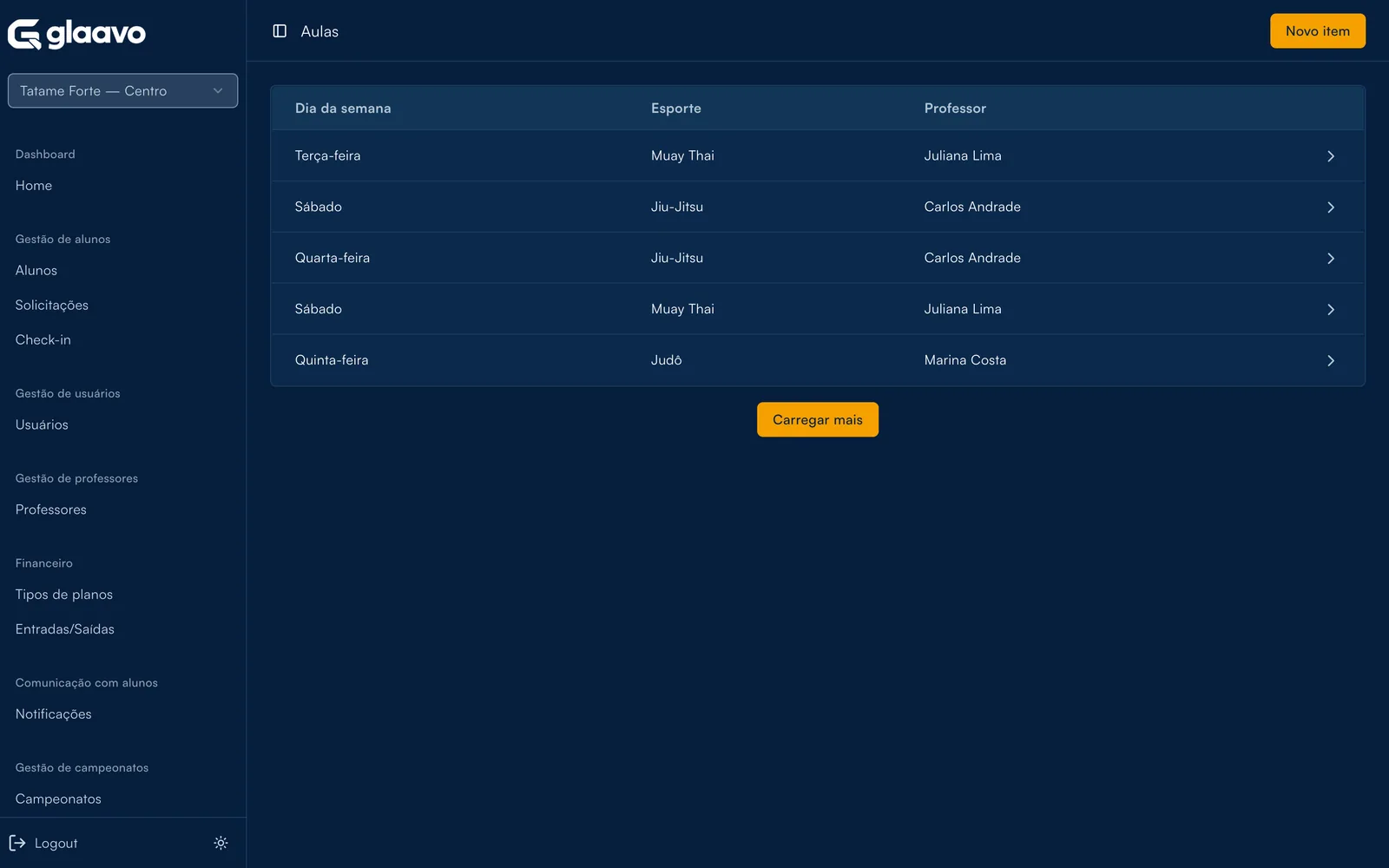This screenshot has height=868, width=1389.
Task: Navigate to Professores section
Action: 51,510
